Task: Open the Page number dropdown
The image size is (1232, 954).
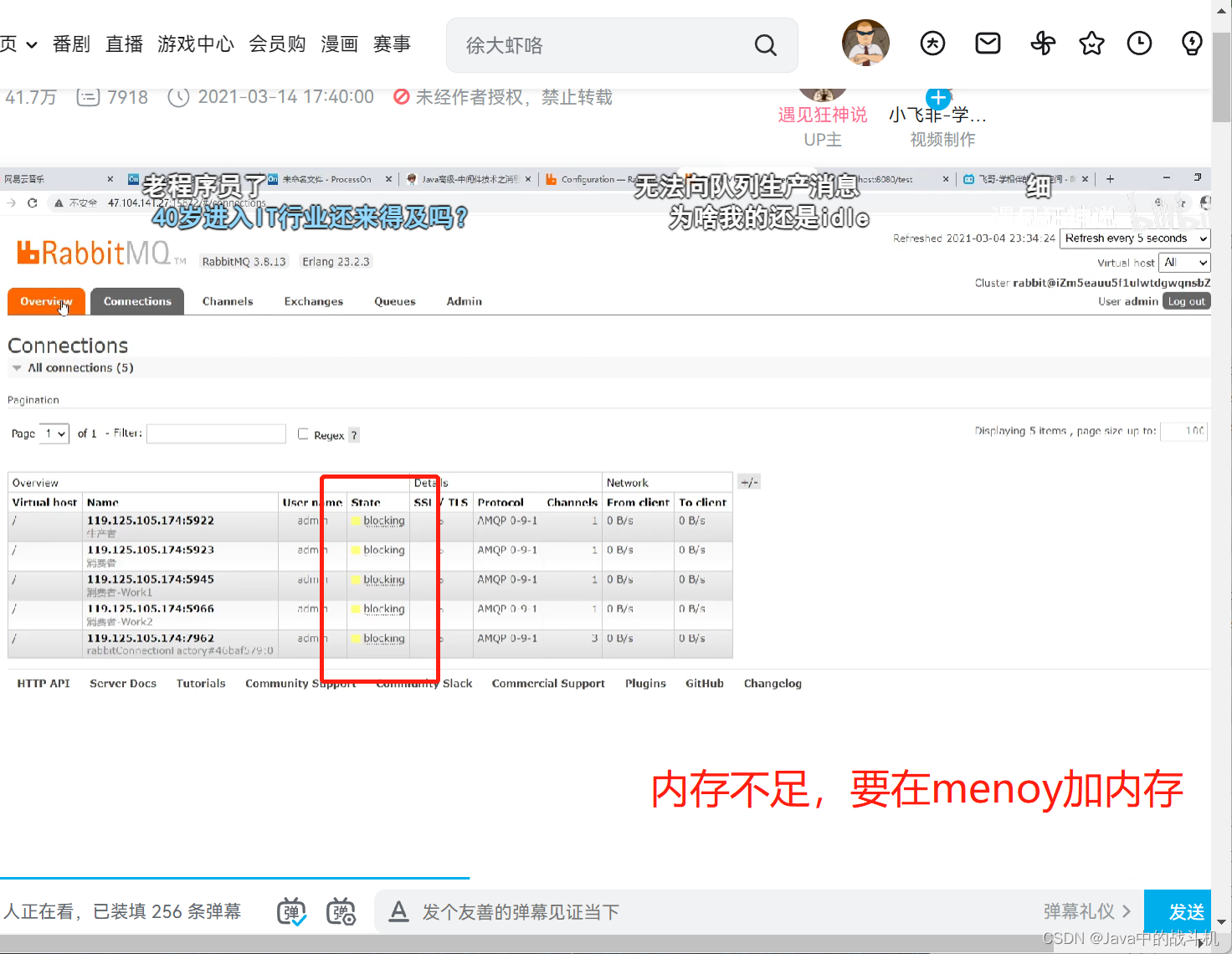Action: (x=54, y=433)
